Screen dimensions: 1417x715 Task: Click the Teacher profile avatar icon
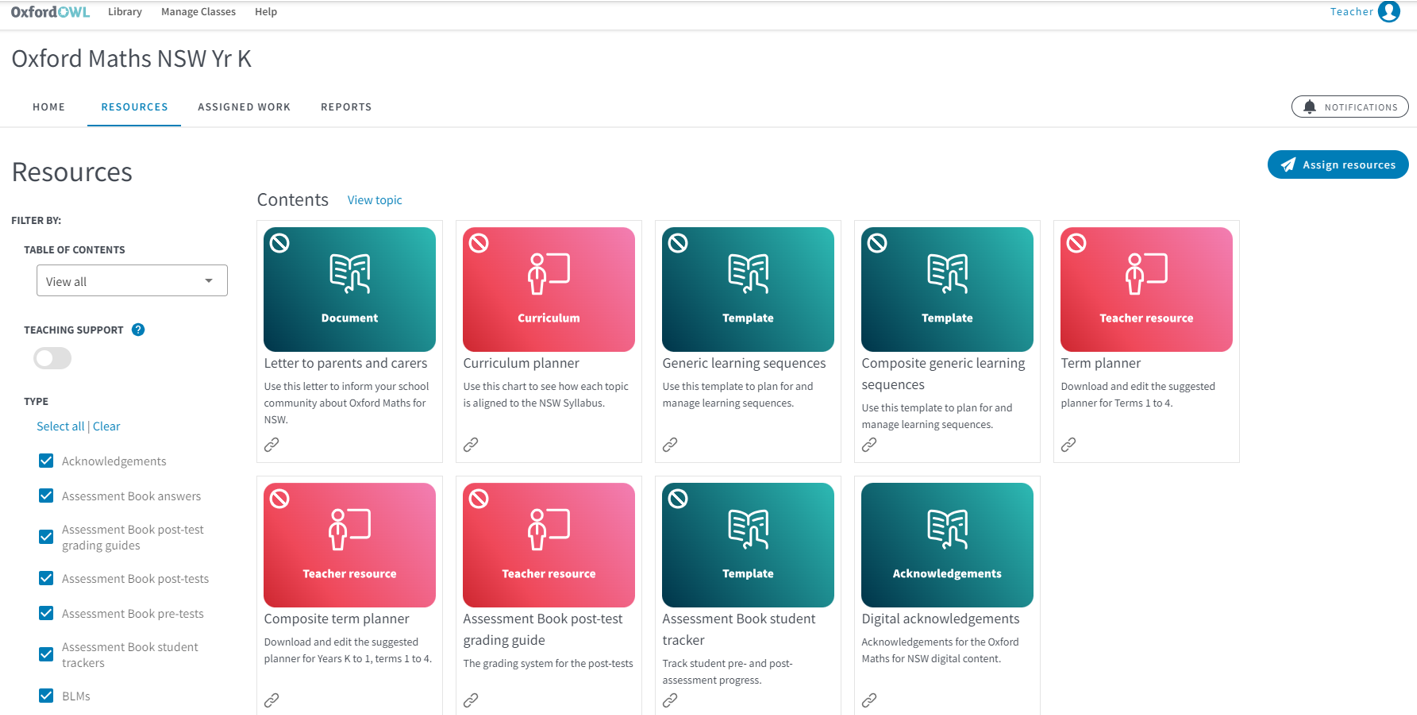tap(1389, 12)
